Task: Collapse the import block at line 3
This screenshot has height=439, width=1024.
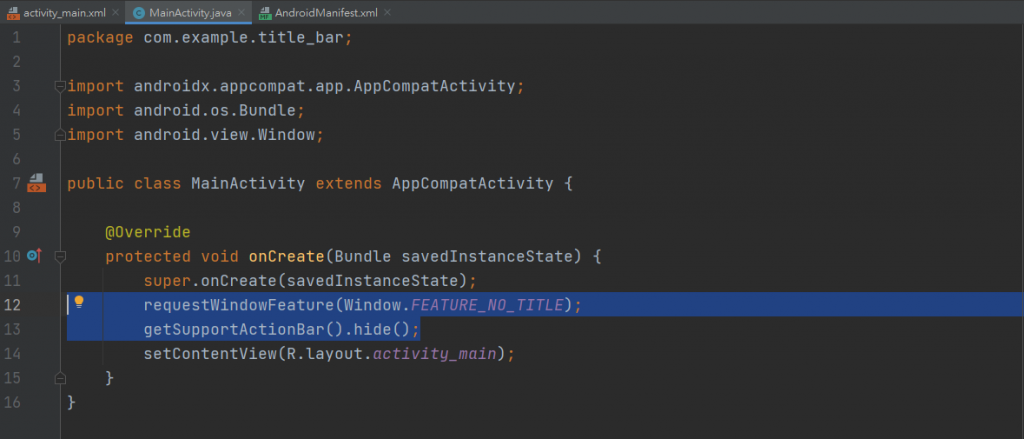Action: pyautogui.click(x=60, y=86)
